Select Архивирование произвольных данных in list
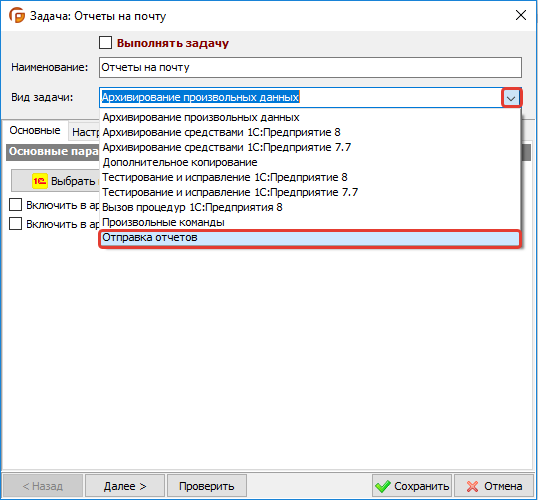Screen dimensions: 538x500 [310, 117]
